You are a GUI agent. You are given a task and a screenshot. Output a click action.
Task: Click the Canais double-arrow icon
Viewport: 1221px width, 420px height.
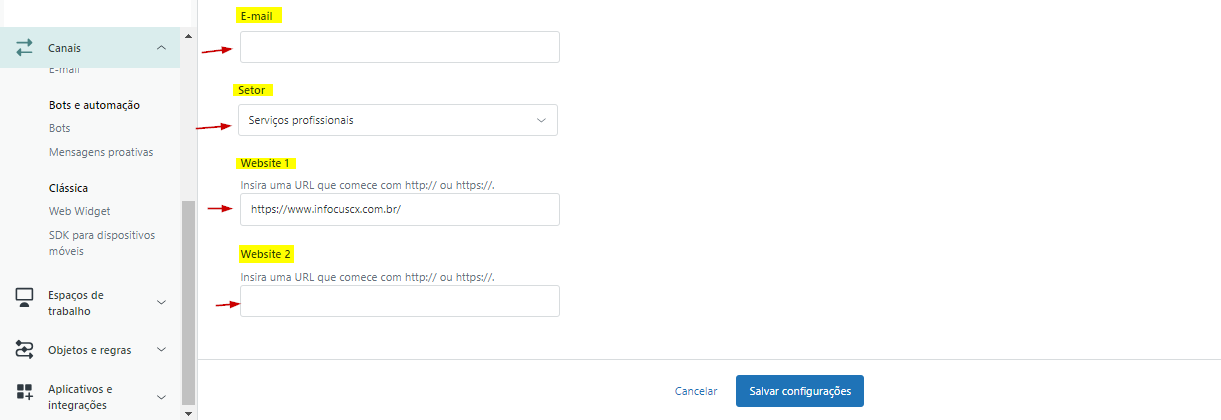click(25, 48)
